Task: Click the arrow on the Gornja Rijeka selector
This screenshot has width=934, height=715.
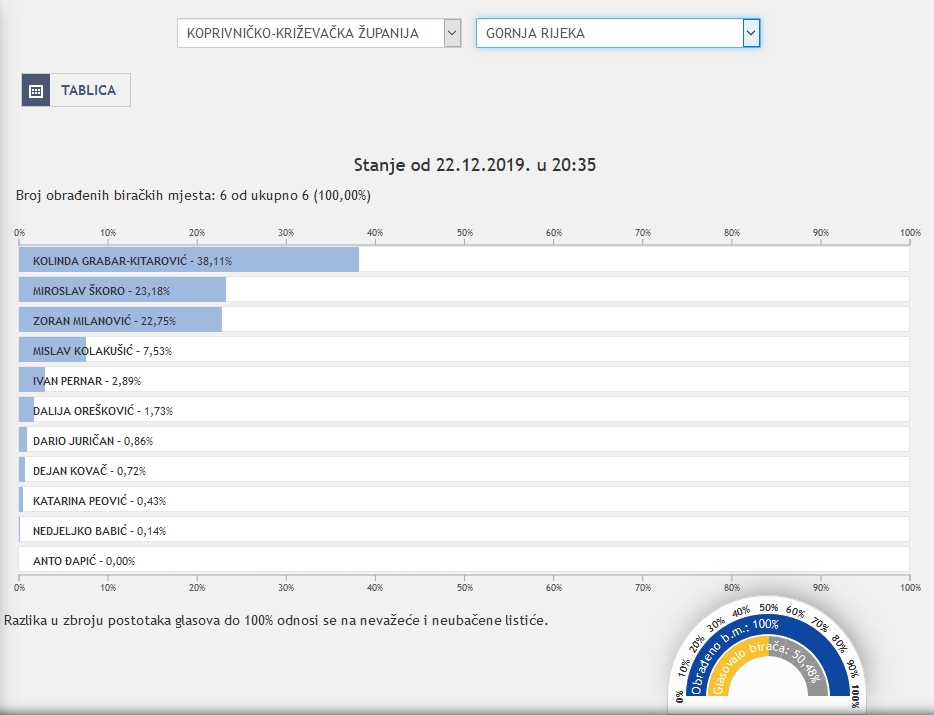Action: click(x=751, y=33)
